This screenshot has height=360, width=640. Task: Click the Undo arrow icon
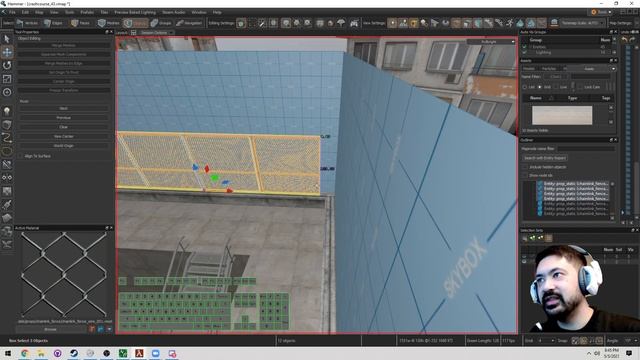pyautogui.click(x=624, y=40)
